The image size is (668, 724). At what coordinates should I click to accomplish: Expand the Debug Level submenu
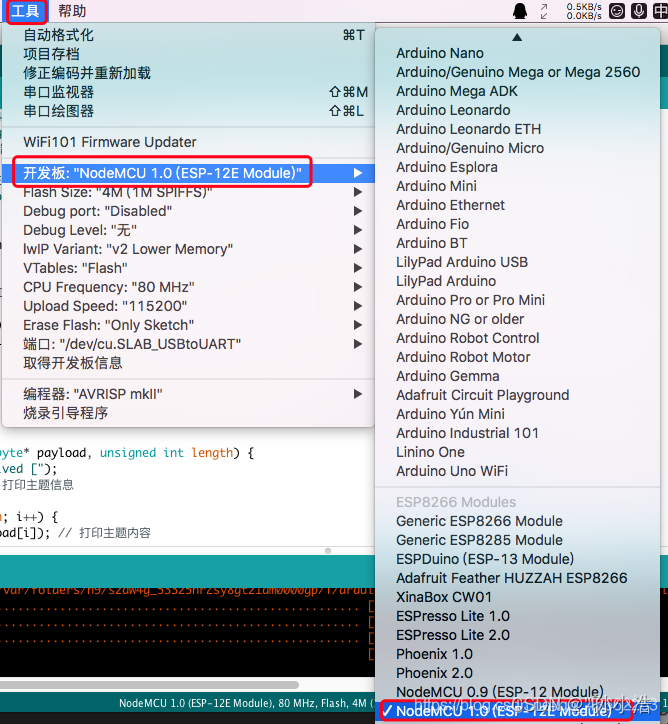point(188,230)
